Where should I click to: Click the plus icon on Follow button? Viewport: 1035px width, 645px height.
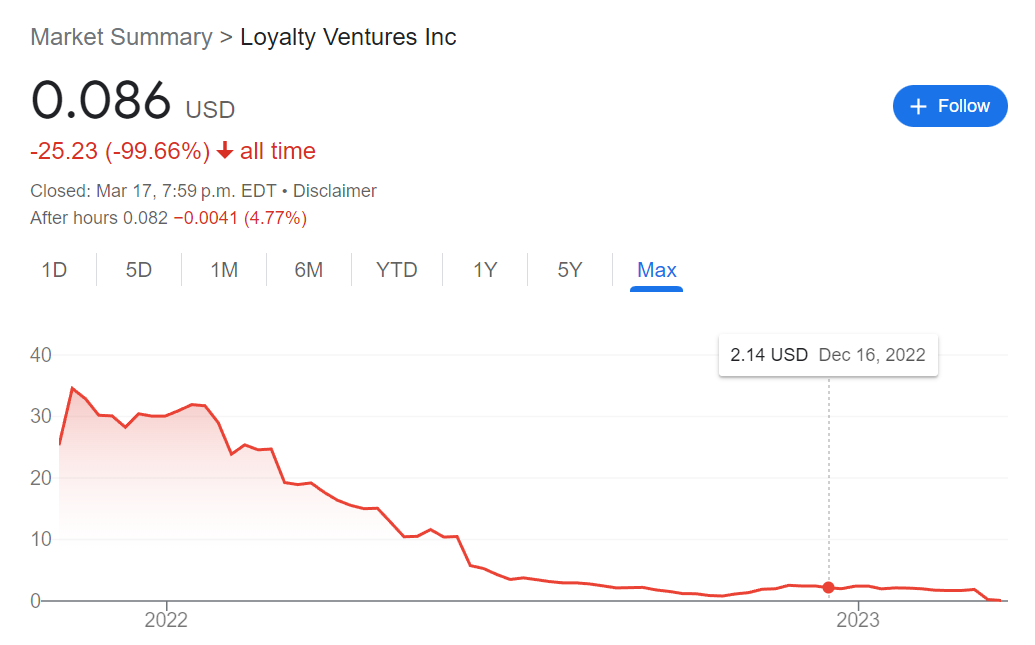(x=919, y=106)
